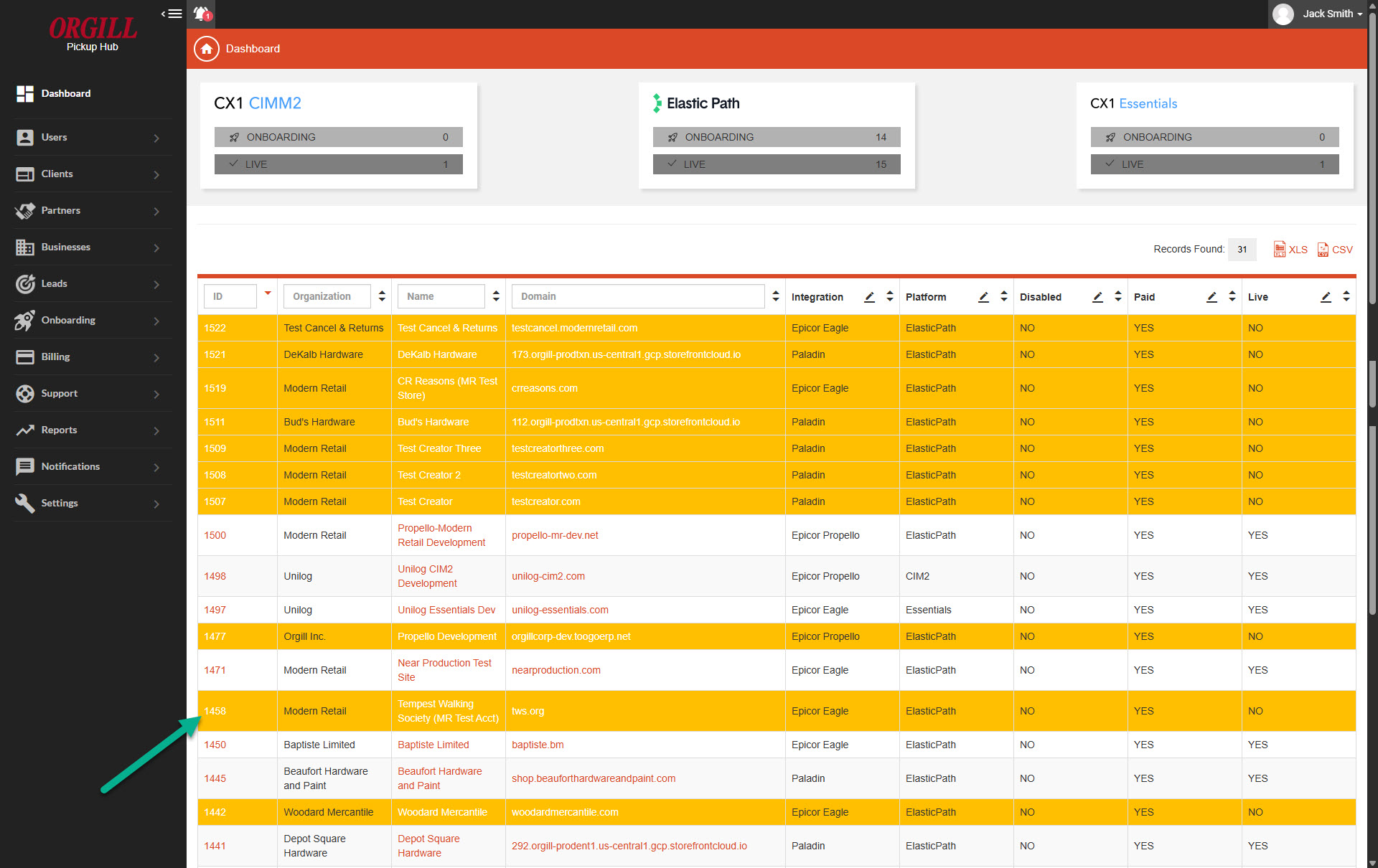Click the Reports trend icon

[25, 430]
